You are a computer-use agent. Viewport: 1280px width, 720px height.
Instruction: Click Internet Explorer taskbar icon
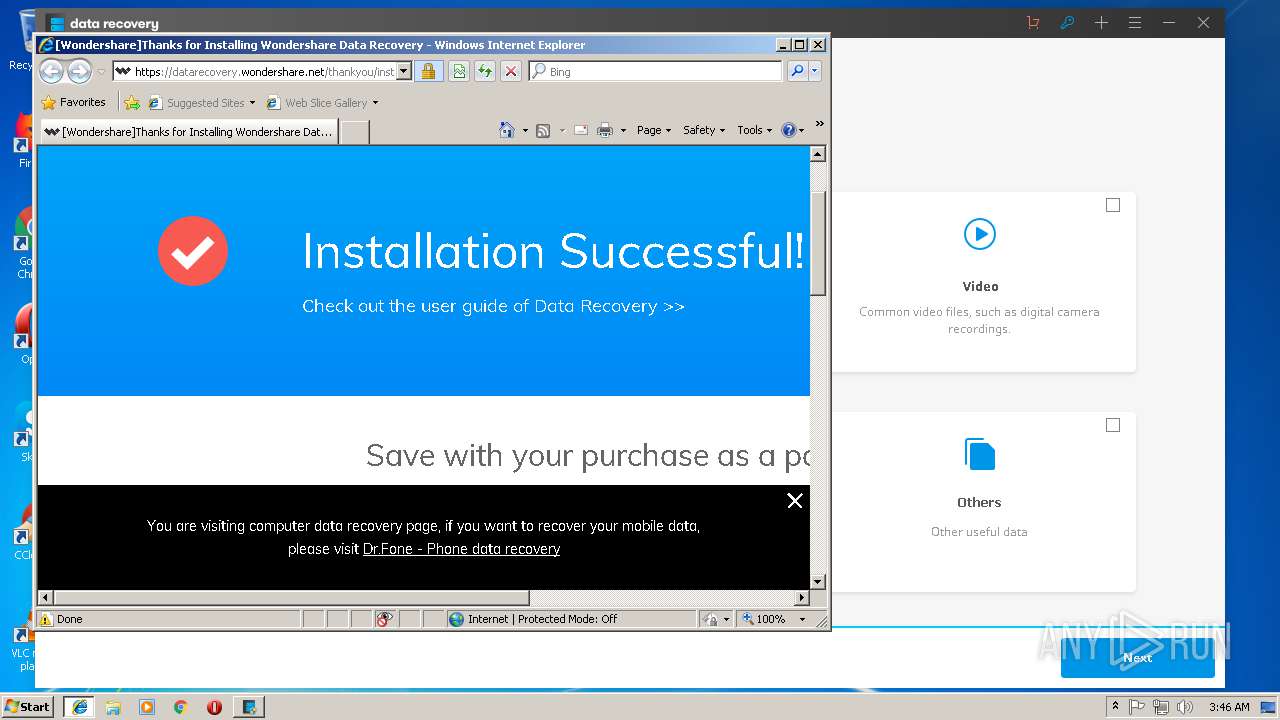pos(79,707)
